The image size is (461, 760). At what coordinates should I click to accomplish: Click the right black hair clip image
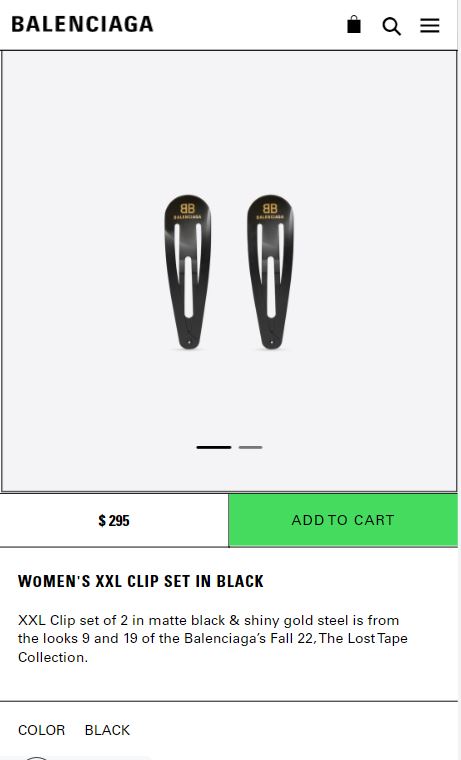coord(270,271)
